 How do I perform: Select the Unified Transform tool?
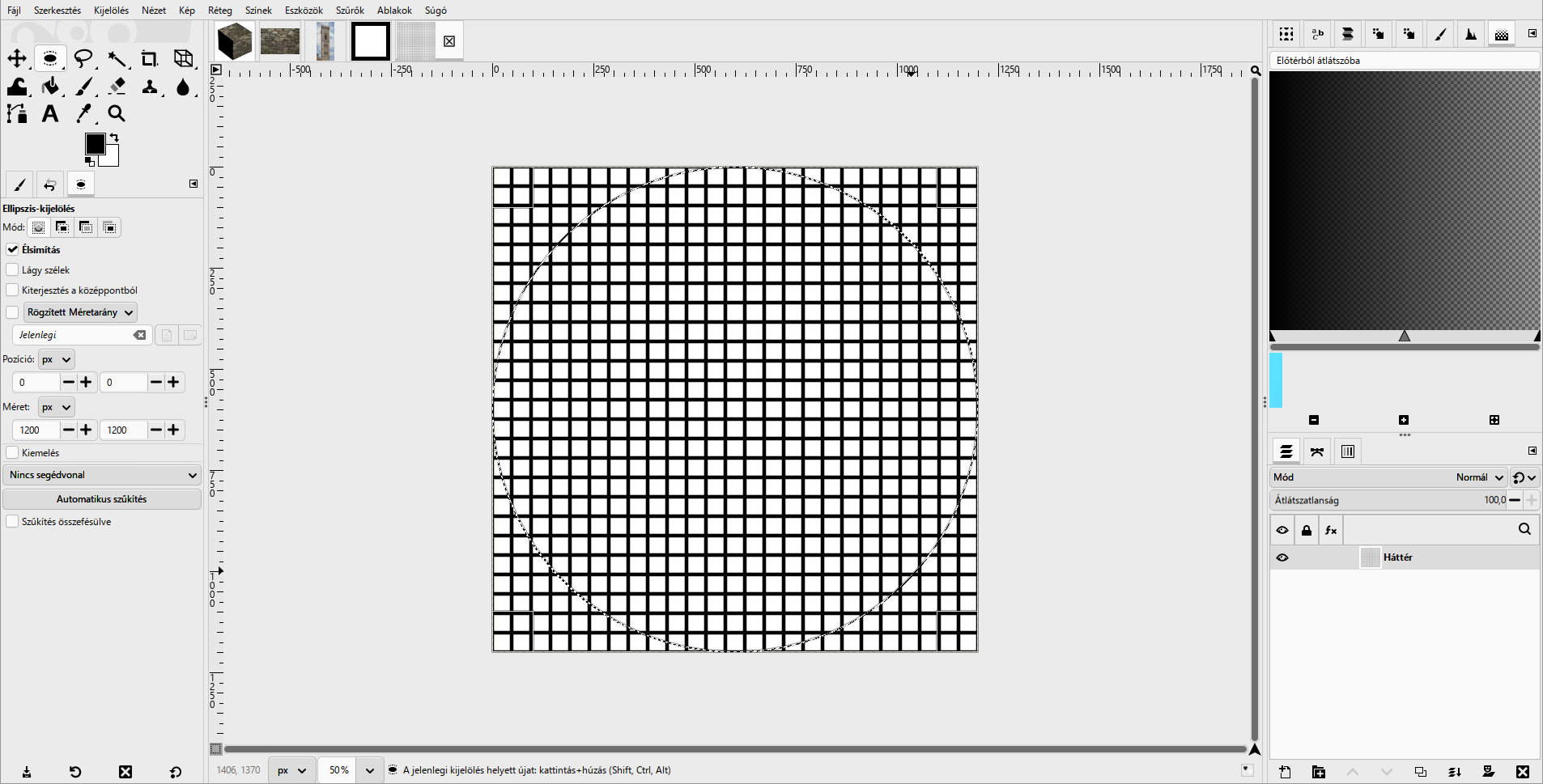pos(184,58)
